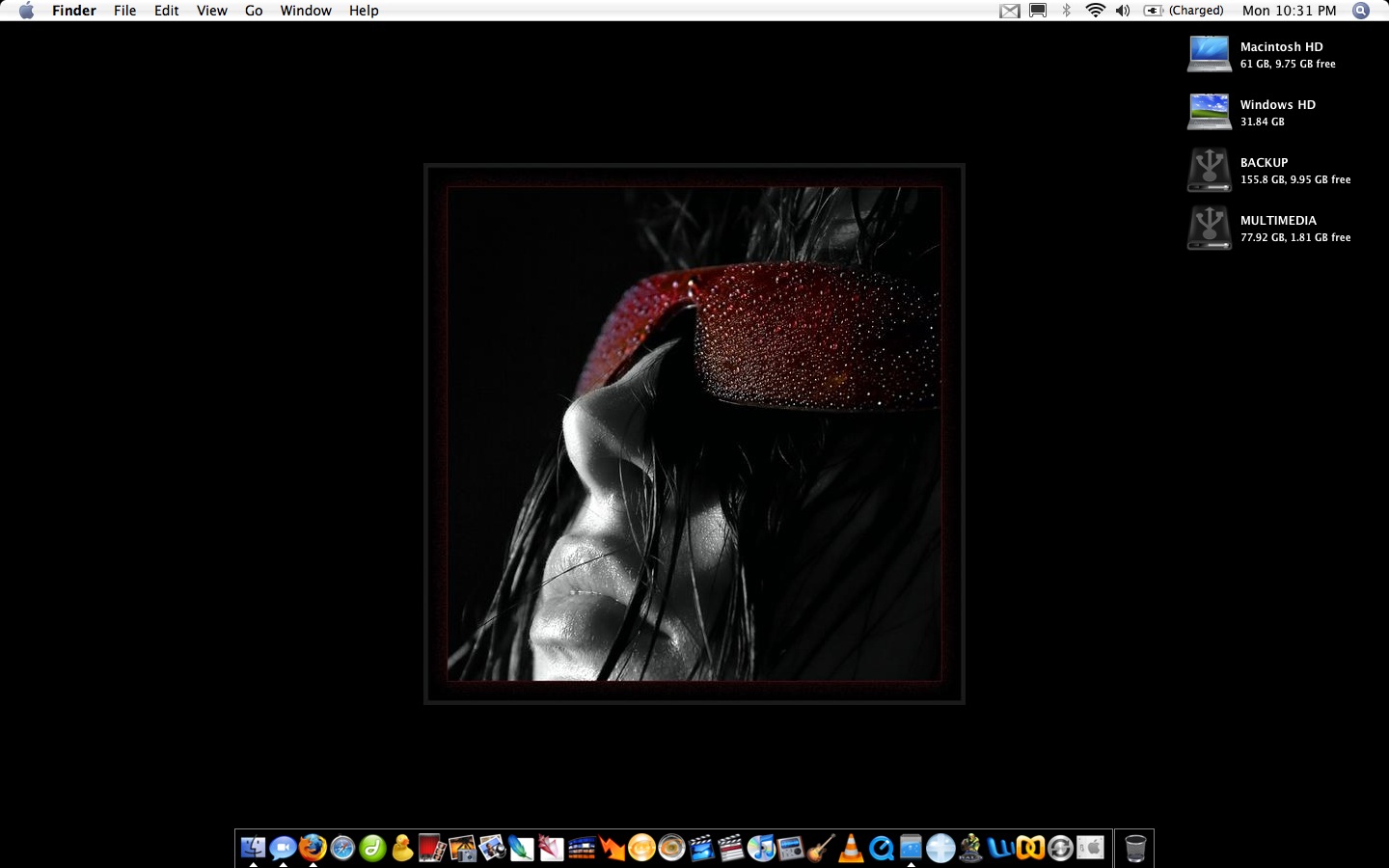The image size is (1389, 868).
Task: Launch iSync silver arrows icon
Action: click(1060, 848)
